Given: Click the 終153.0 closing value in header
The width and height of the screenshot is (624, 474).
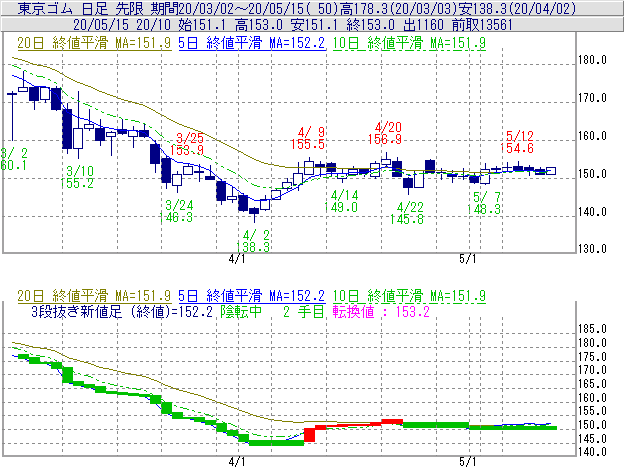Looking at the screenshot, I should 370,25.
